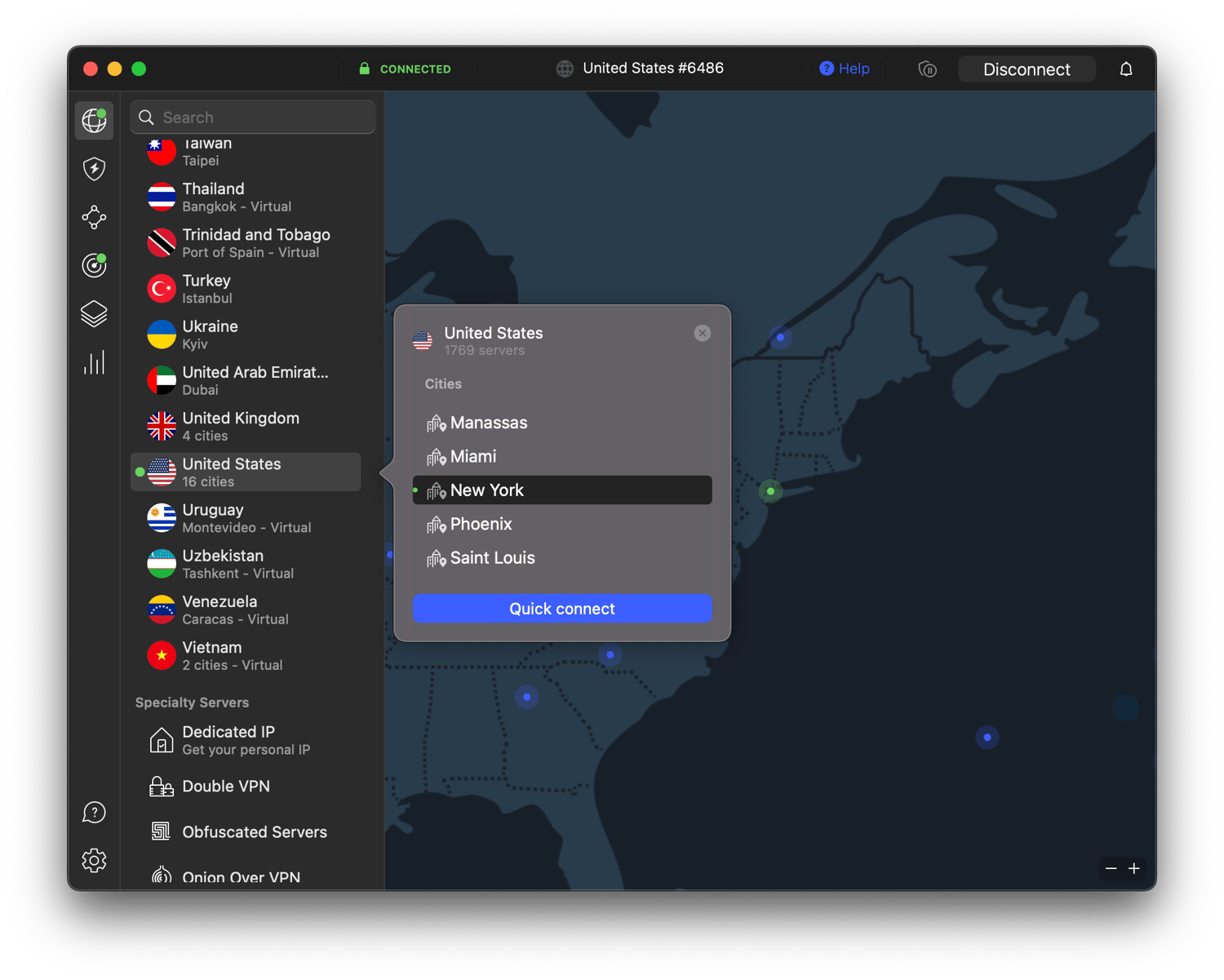Click the 'Specialty Servers' heading

(192, 703)
